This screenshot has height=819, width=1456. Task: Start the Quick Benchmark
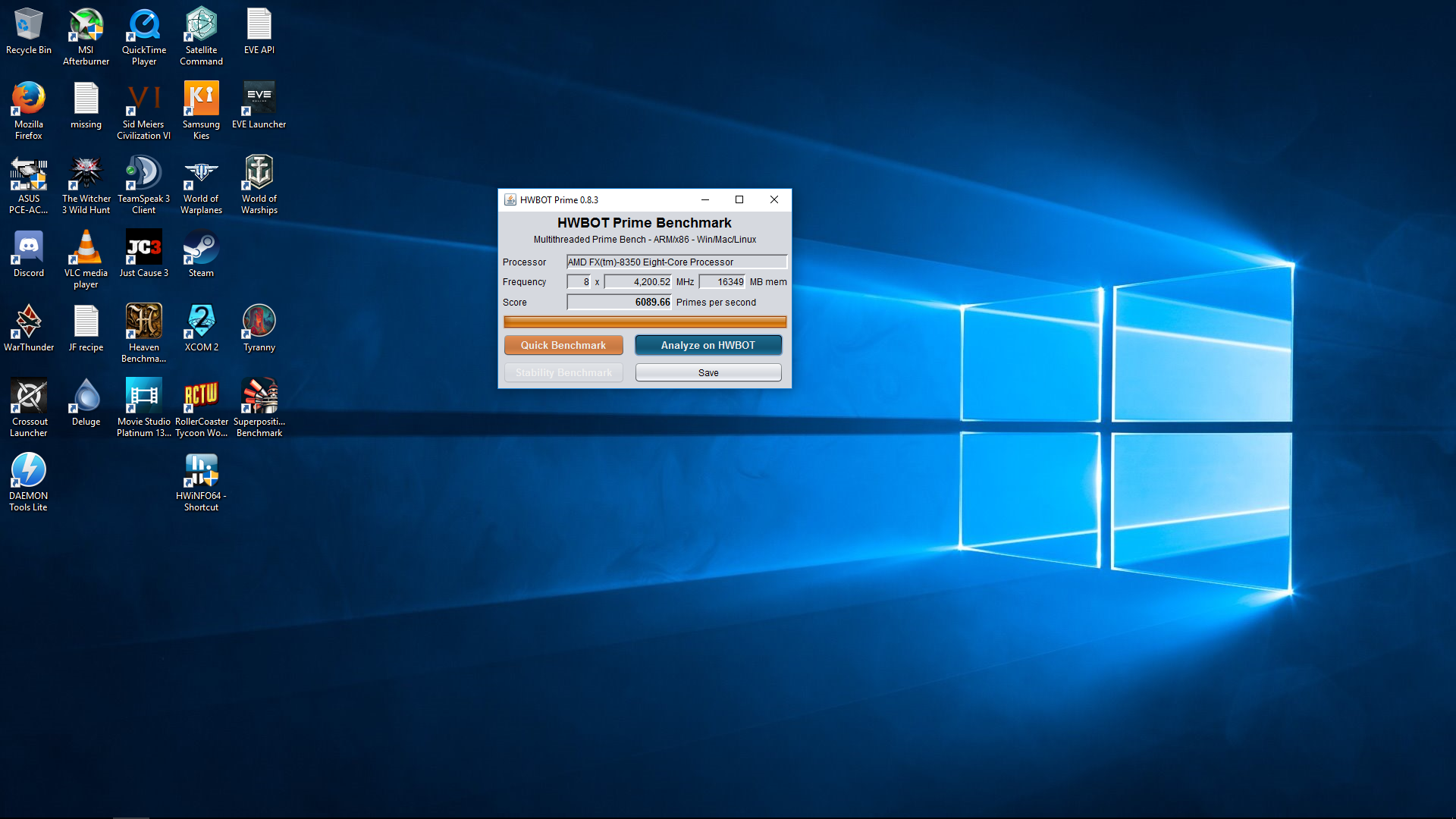click(563, 345)
